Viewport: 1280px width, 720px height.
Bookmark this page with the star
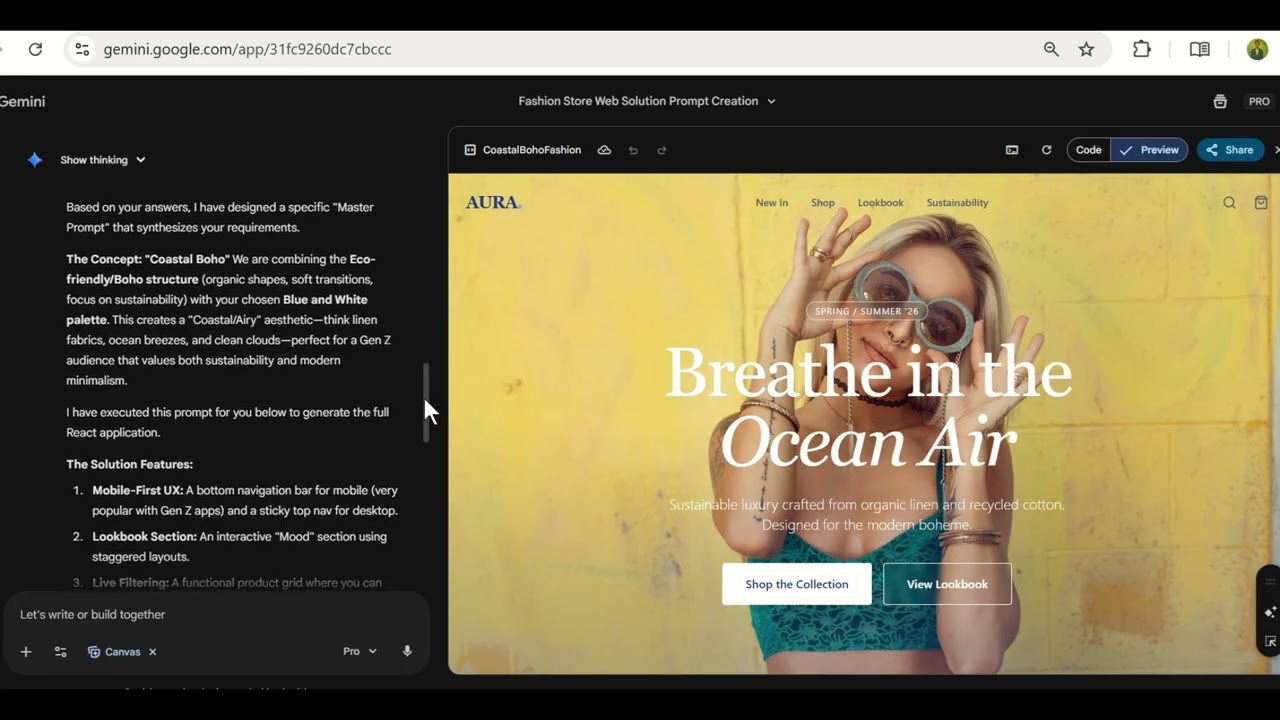pyautogui.click(x=1086, y=49)
